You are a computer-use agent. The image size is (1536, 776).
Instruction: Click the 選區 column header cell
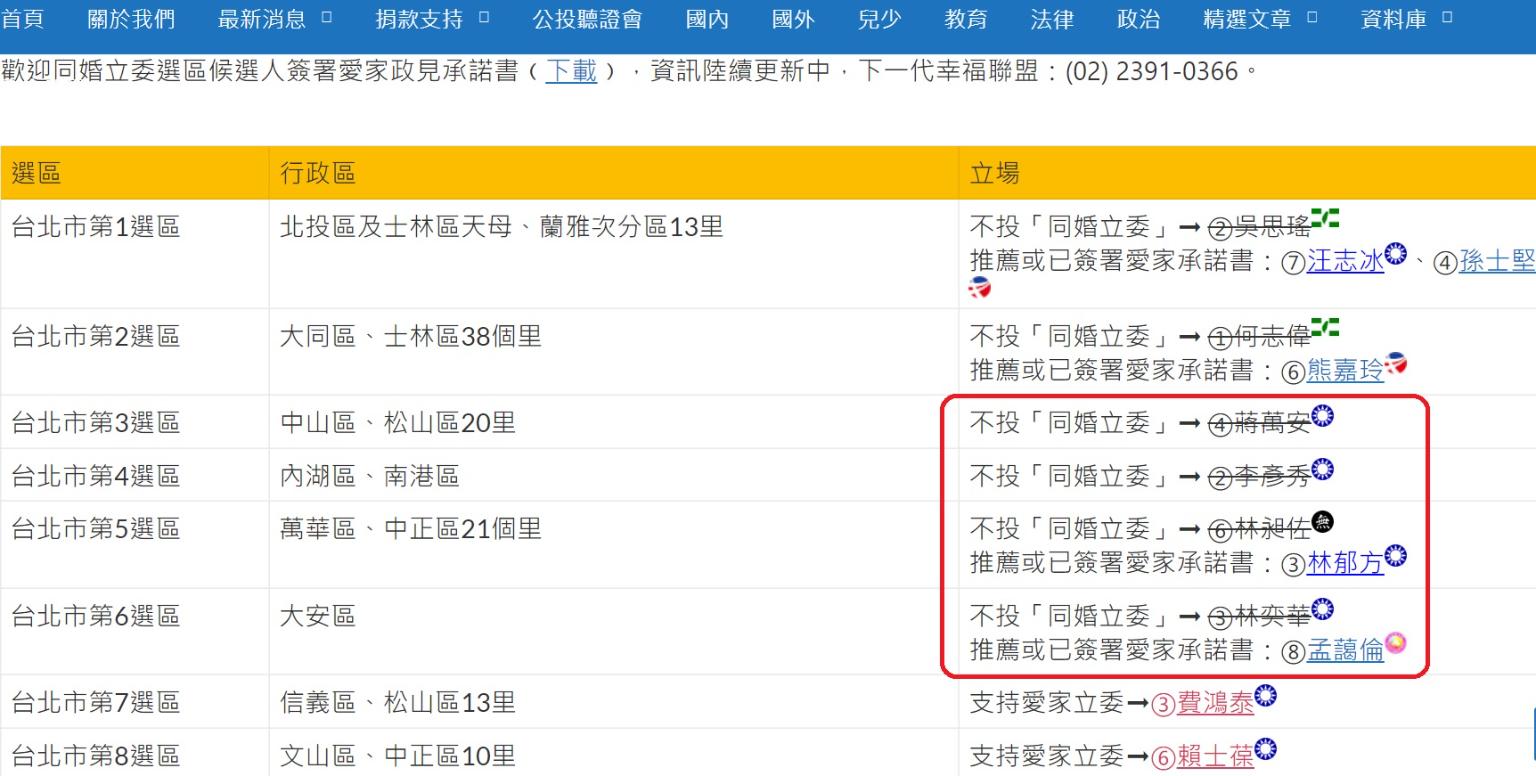pos(134,174)
